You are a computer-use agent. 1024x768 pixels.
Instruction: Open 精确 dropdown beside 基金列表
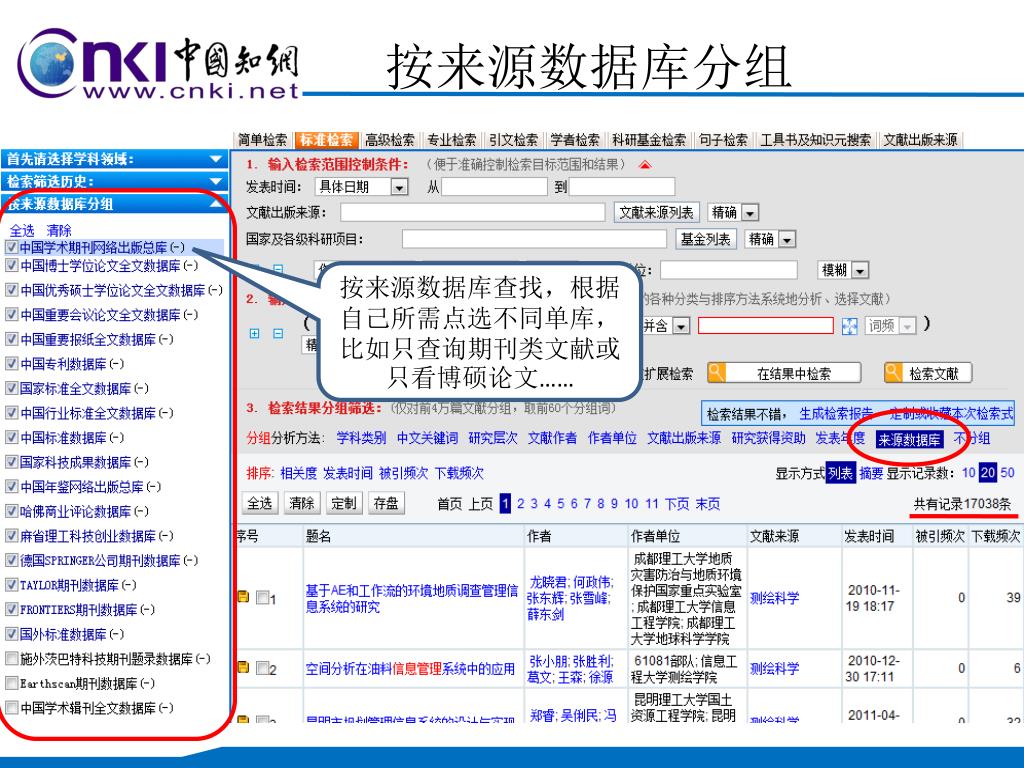[788, 240]
